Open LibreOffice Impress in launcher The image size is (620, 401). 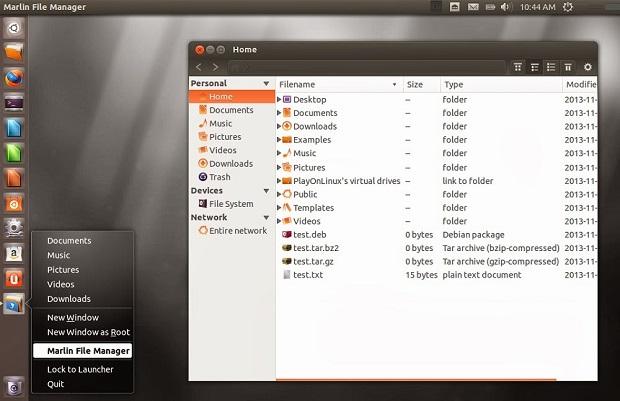tap(14, 178)
